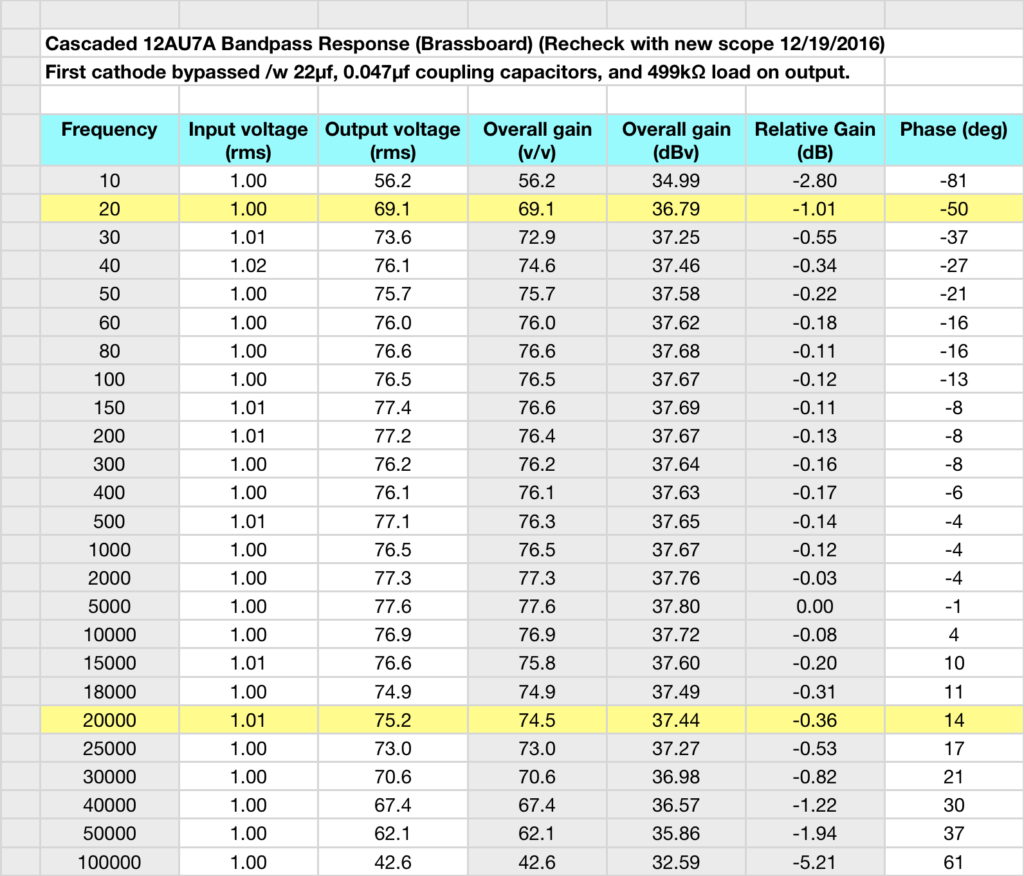Screen dimensions: 1024x876
Task: Select the Overall gain (dBv) header cell
Action: [676, 140]
